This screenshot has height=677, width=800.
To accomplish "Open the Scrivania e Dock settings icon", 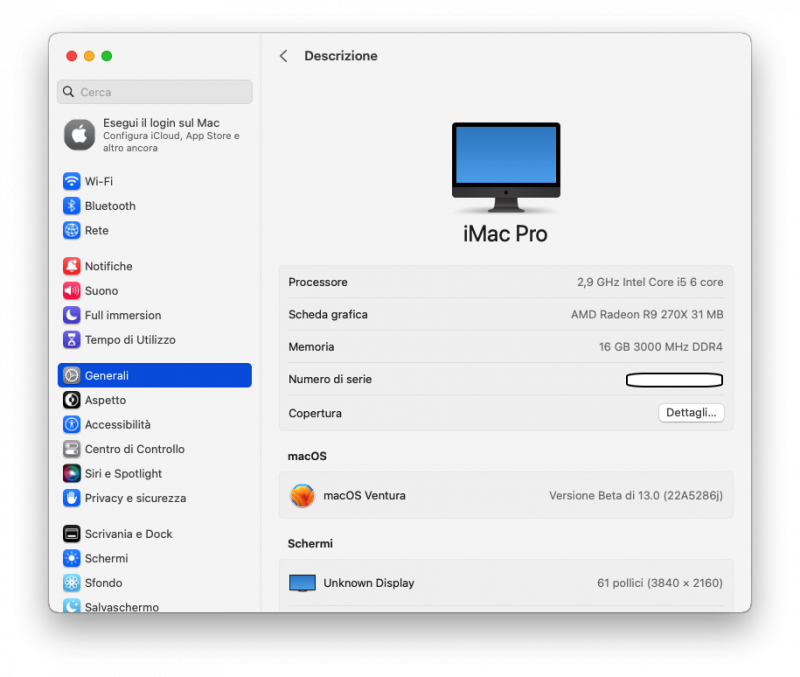I will (71, 533).
